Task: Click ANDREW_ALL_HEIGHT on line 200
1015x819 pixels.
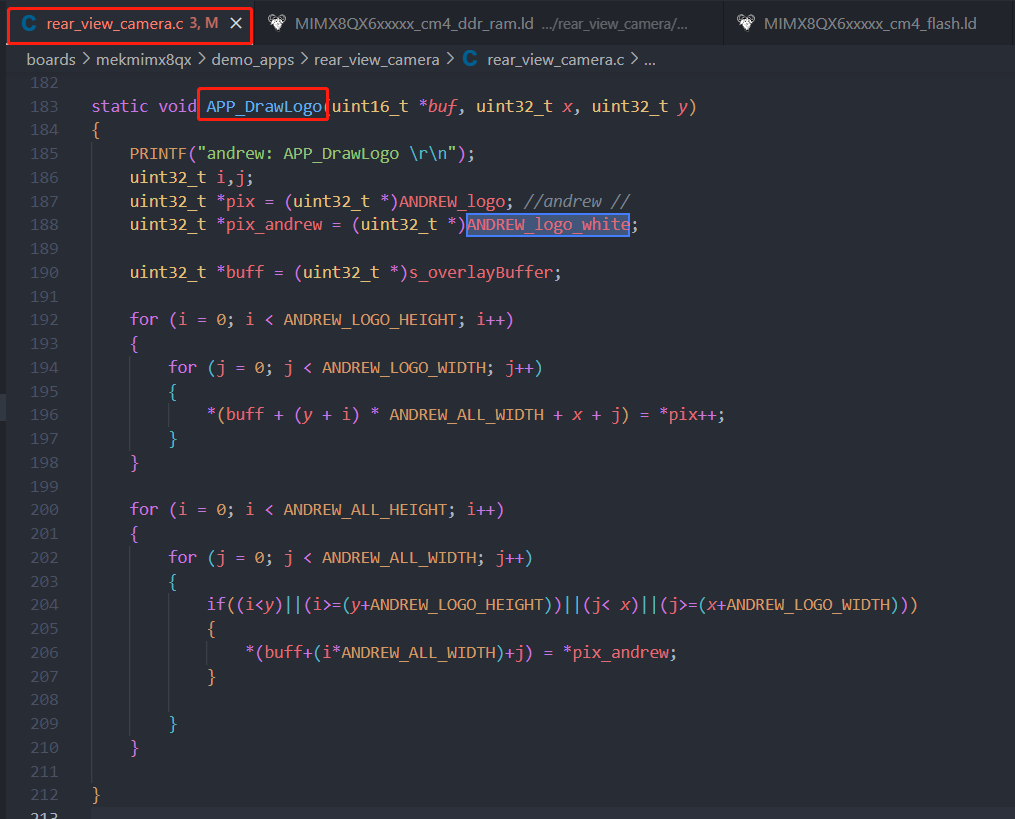Action: [x=365, y=510]
